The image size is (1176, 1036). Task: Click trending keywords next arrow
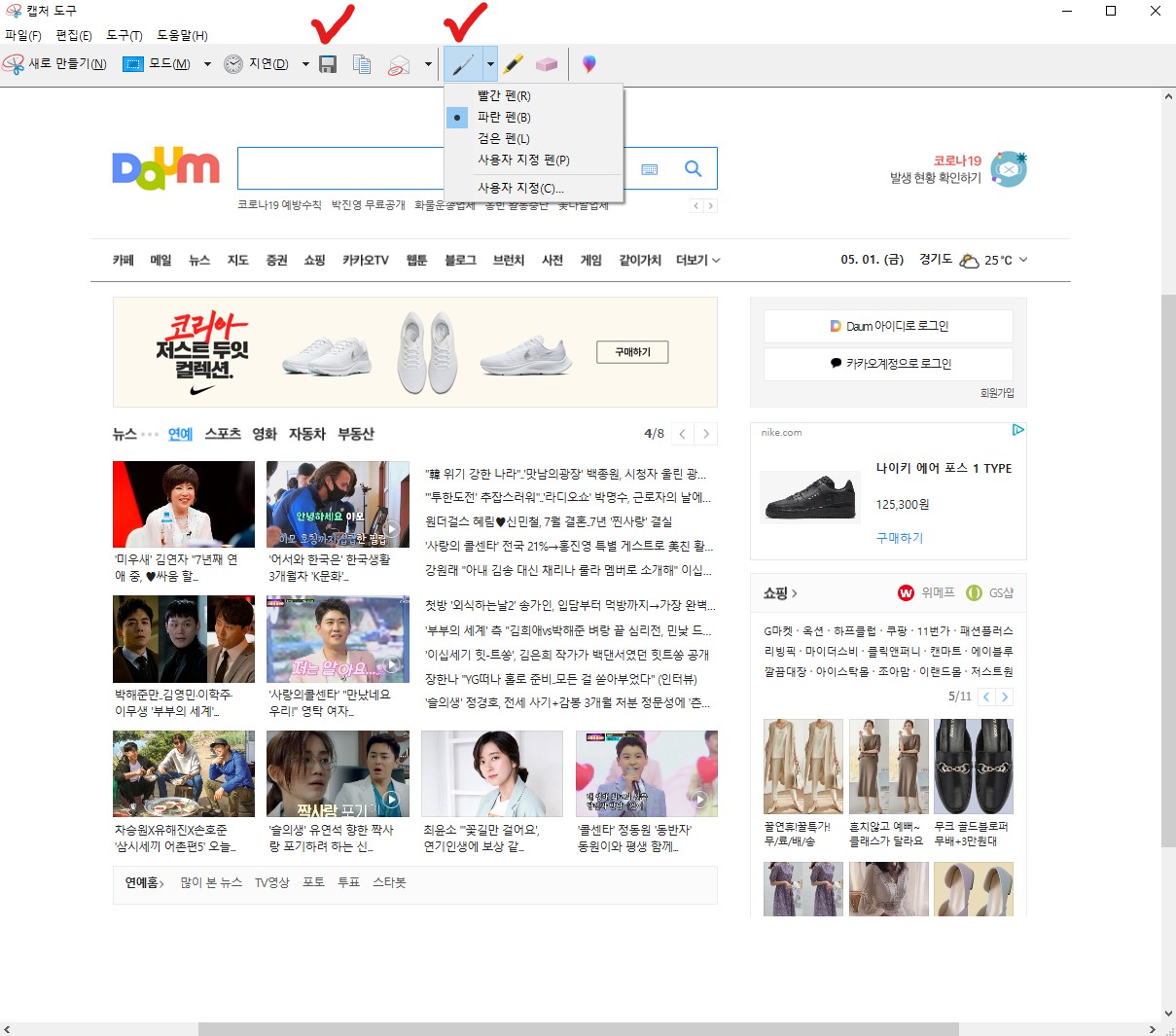(711, 206)
